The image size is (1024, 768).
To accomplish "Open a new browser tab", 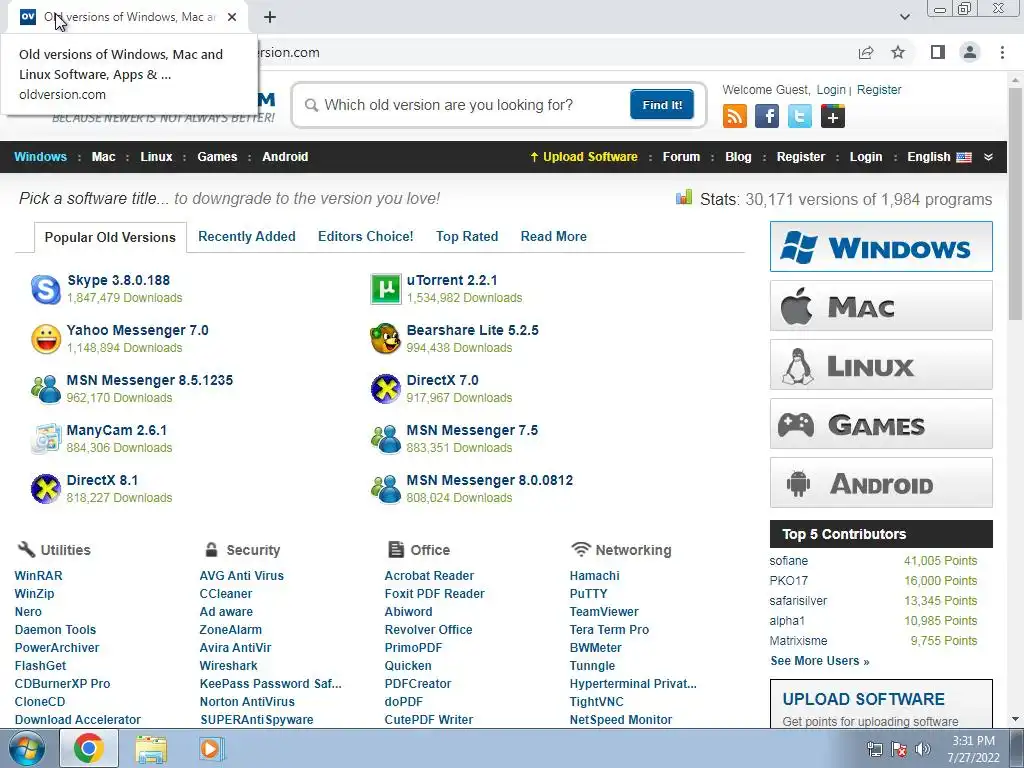I will click(x=270, y=17).
